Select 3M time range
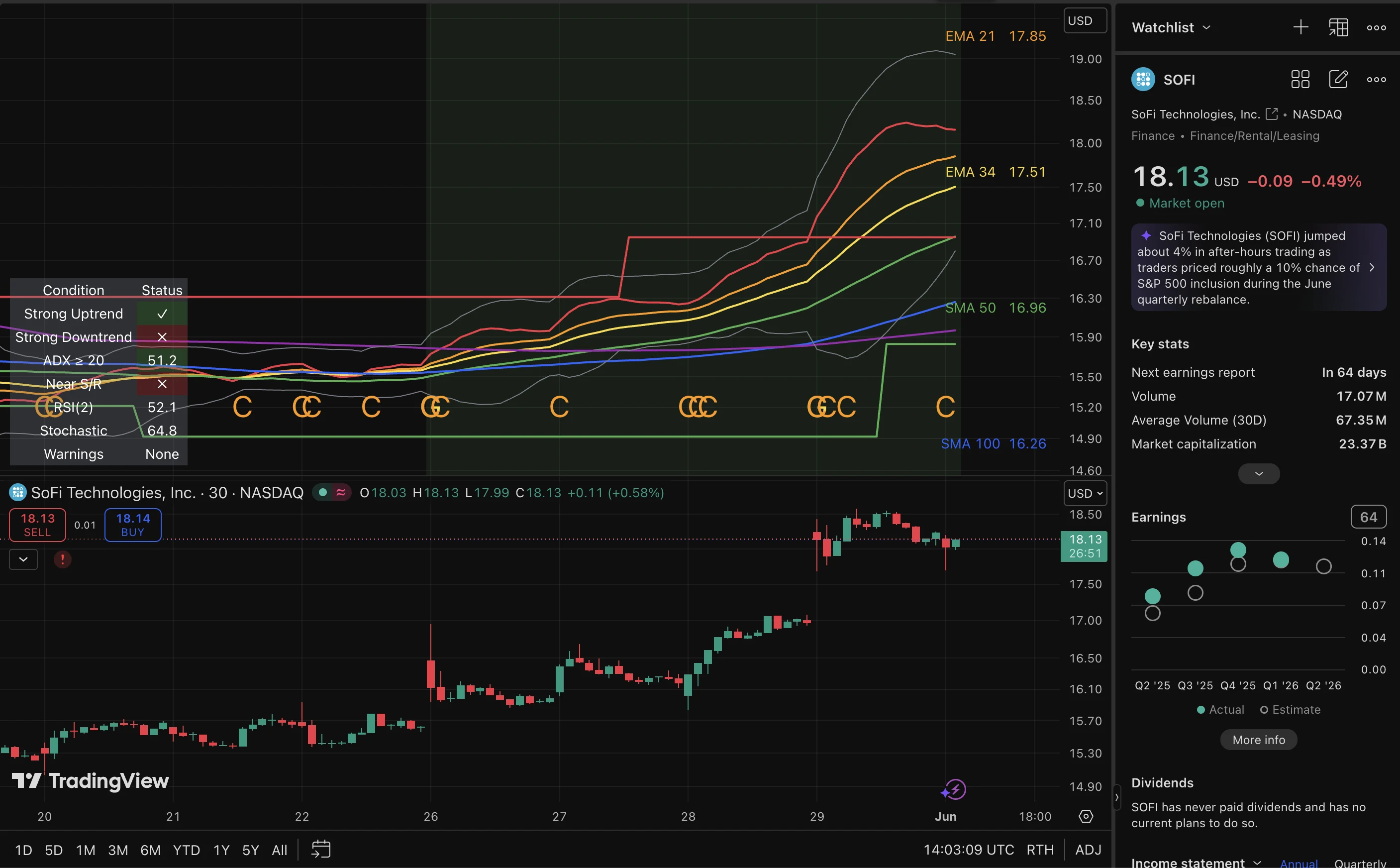 117,850
